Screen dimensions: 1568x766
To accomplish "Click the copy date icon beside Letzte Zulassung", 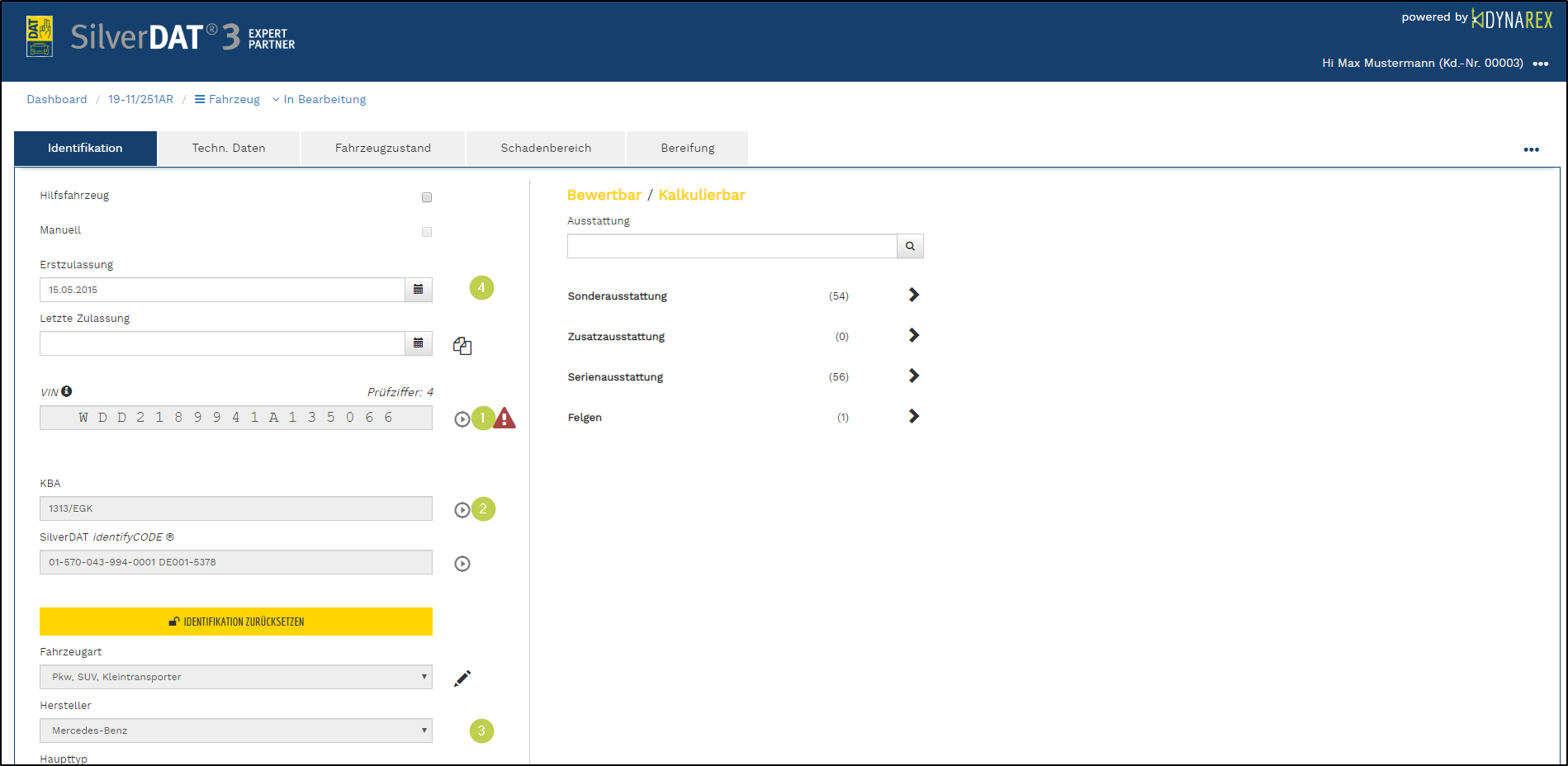I will [x=462, y=346].
